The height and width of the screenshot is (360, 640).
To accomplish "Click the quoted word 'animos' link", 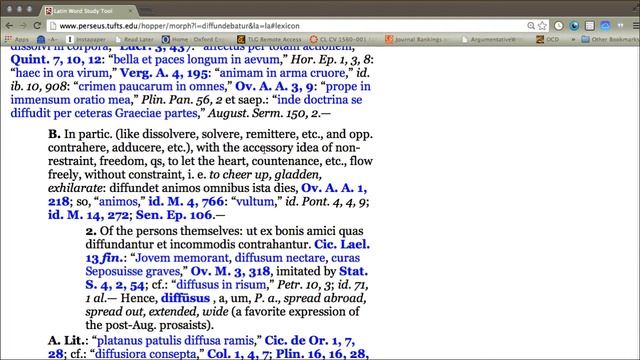I will pos(118,202).
